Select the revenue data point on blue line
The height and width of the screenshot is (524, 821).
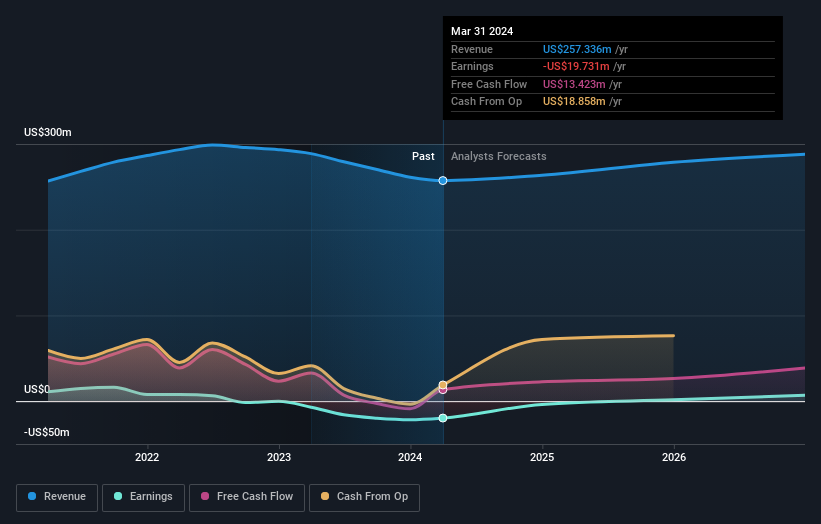pyautogui.click(x=443, y=181)
